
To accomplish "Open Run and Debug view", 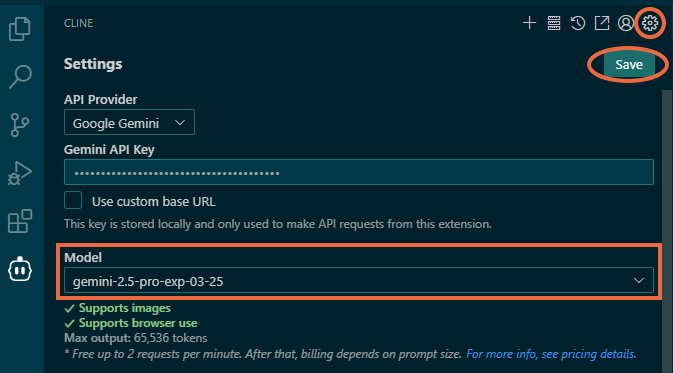I will [20, 173].
